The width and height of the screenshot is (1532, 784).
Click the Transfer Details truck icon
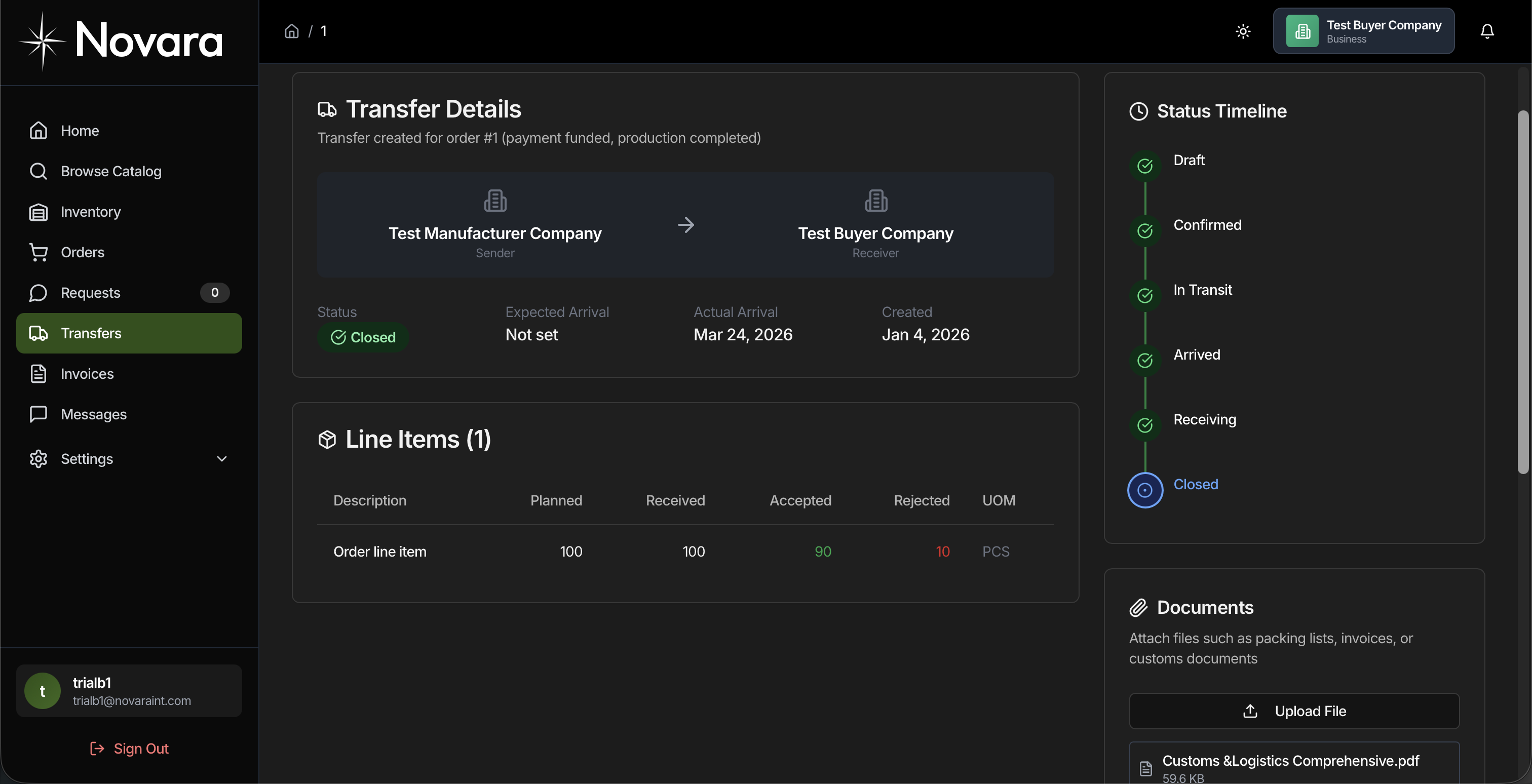tap(327, 109)
